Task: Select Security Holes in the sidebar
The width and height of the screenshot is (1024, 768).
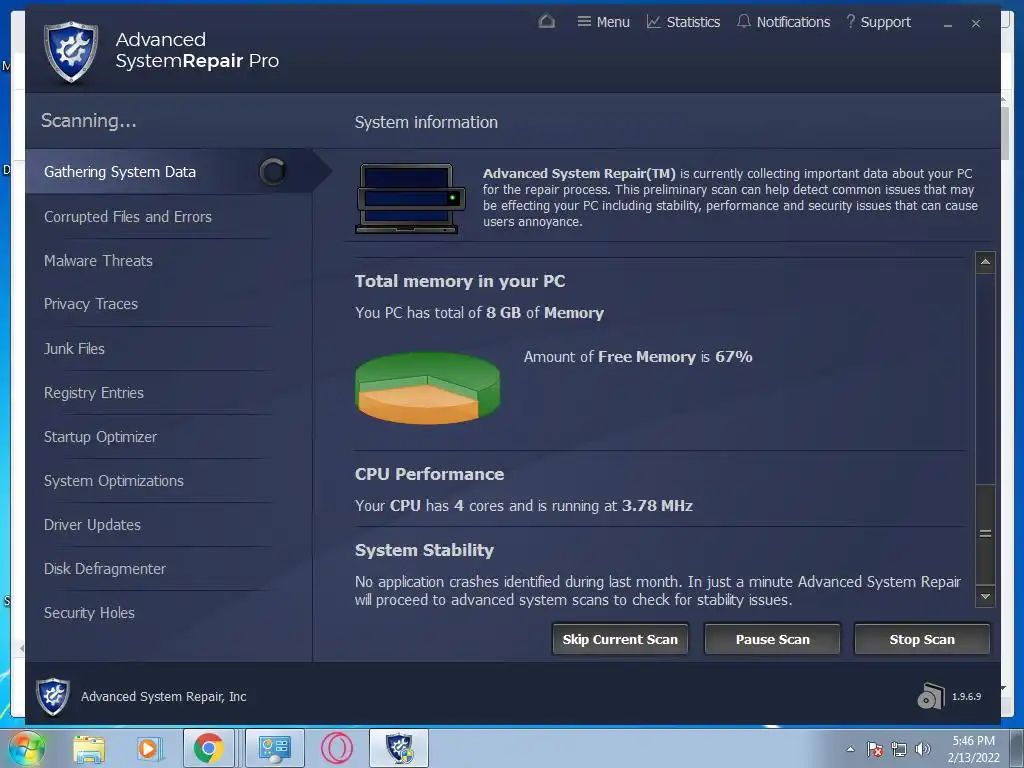Action: (89, 613)
